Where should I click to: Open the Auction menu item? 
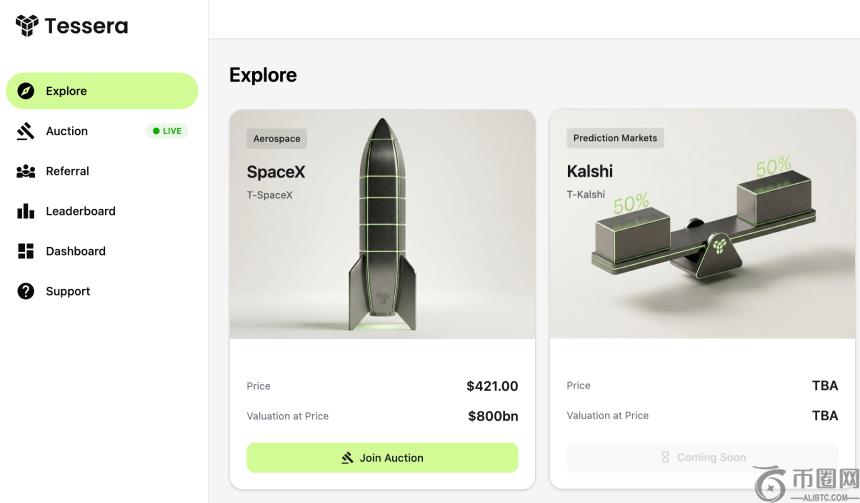point(67,131)
